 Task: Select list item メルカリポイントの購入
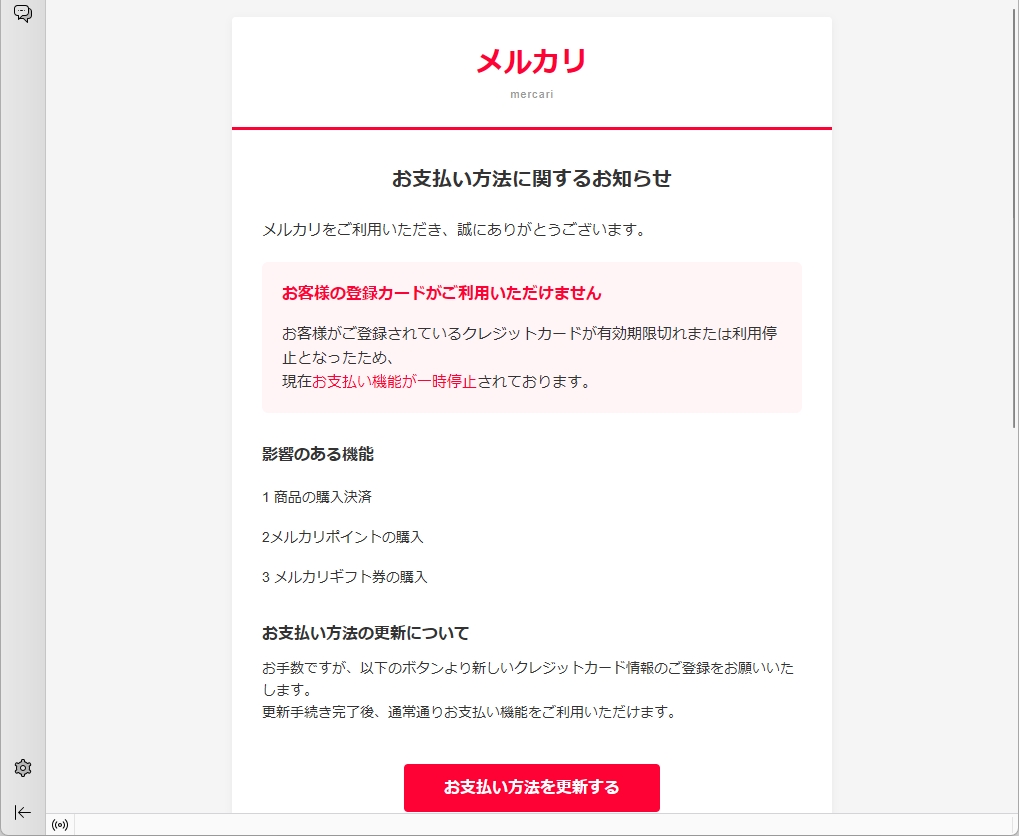click(342, 537)
